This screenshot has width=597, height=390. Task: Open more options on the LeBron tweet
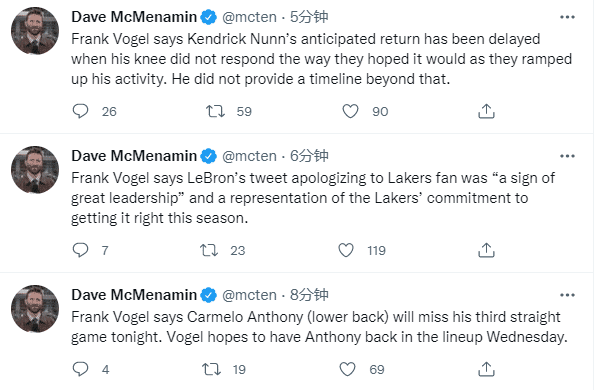coord(567,156)
